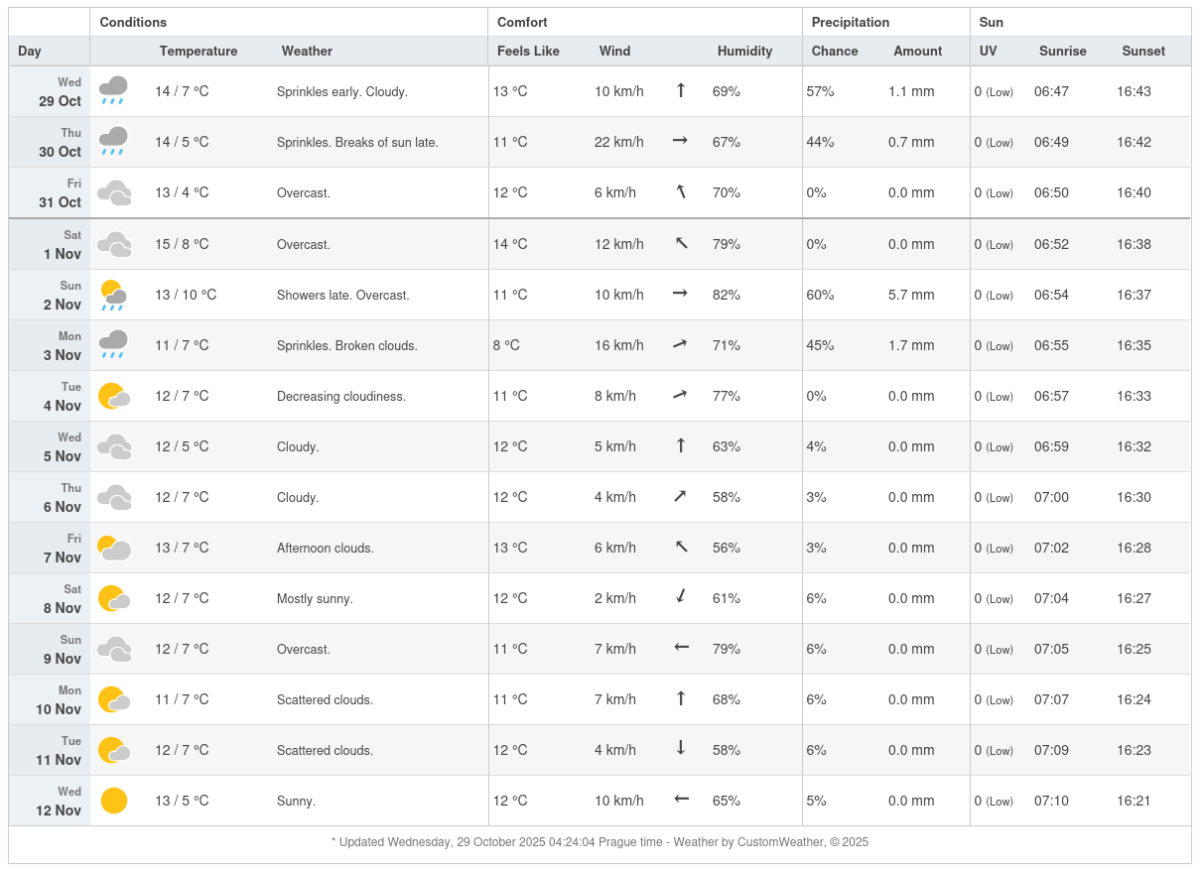Click the overcast cloud icon for Fri 31 Oct

[114, 193]
